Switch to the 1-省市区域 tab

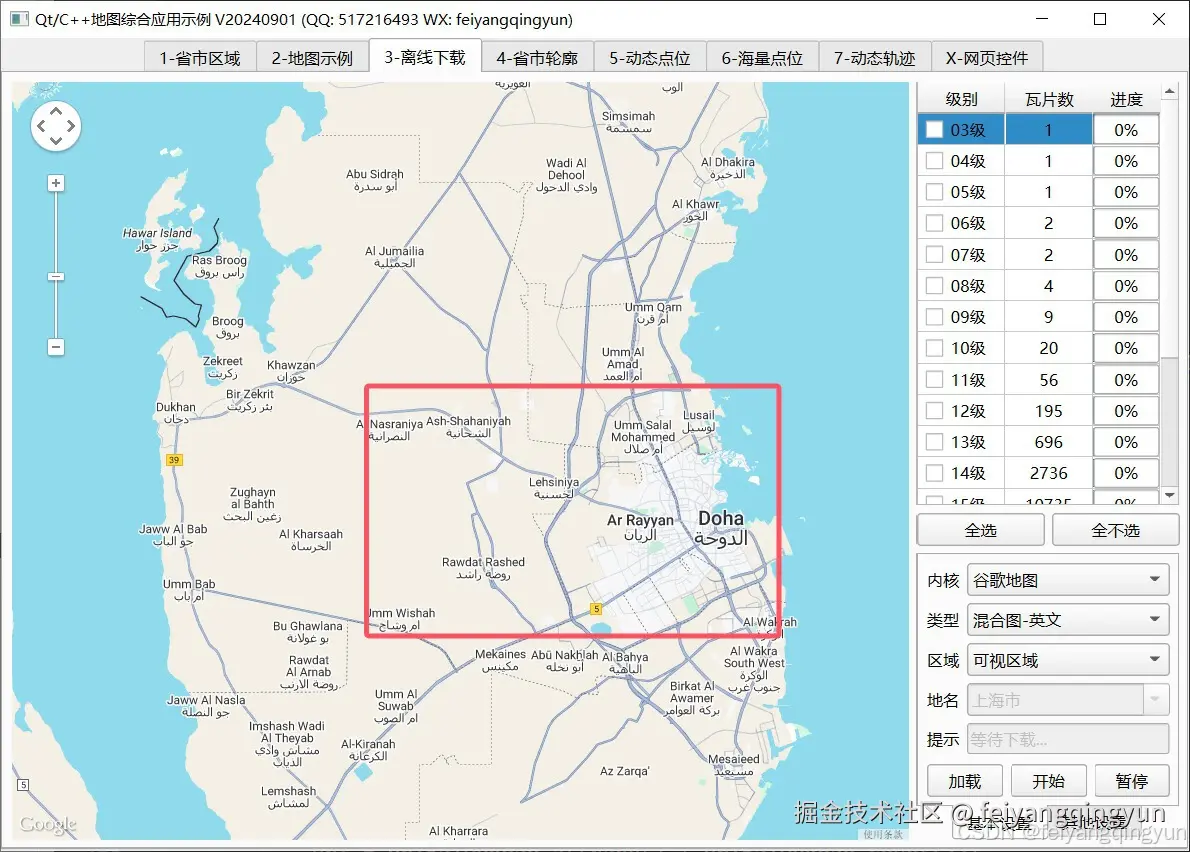coord(200,58)
